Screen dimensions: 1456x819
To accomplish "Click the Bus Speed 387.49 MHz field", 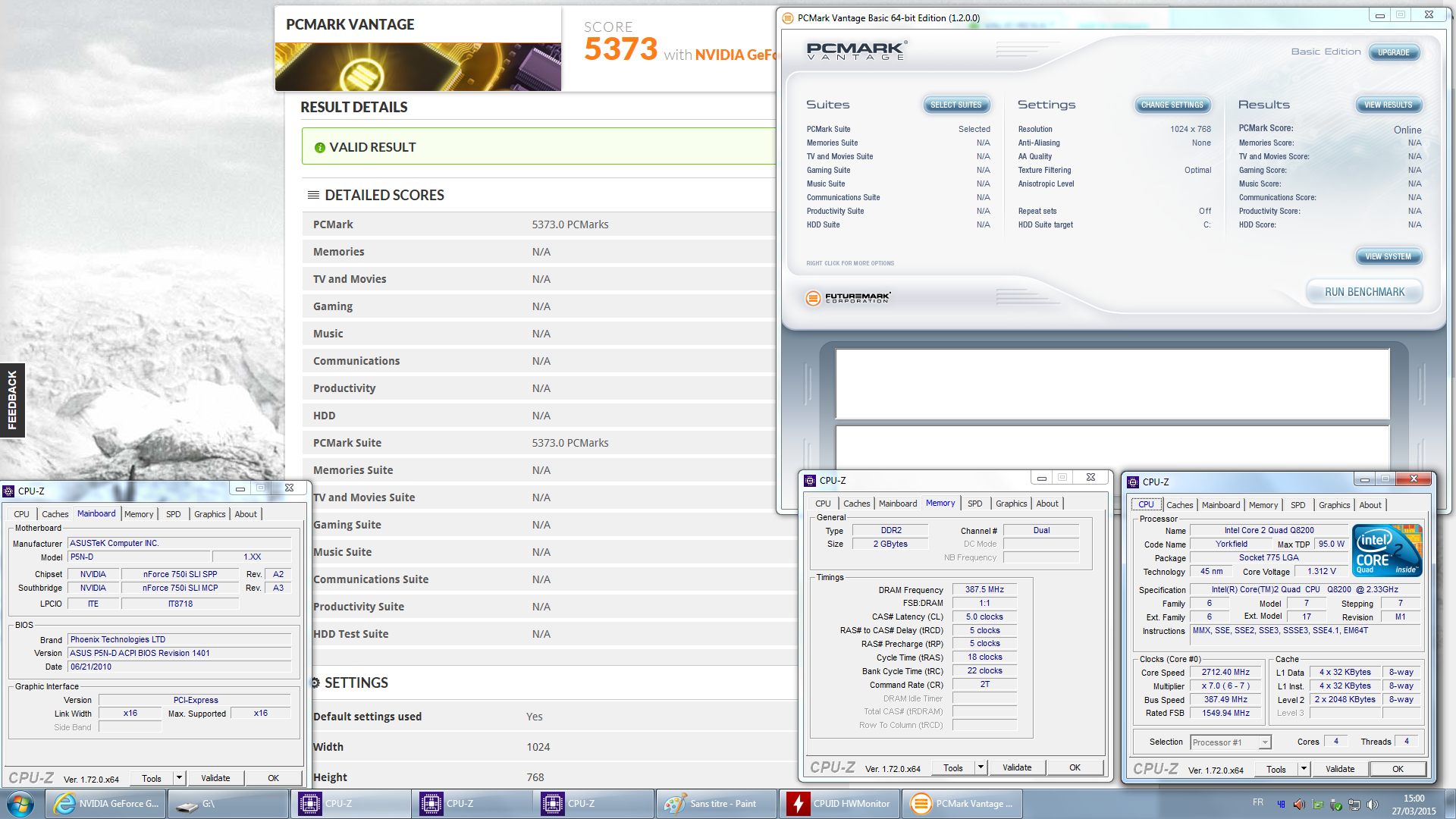I will click(x=1225, y=700).
